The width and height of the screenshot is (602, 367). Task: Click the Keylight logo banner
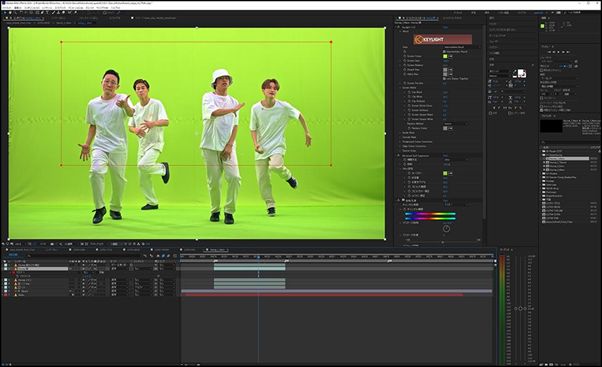point(443,39)
